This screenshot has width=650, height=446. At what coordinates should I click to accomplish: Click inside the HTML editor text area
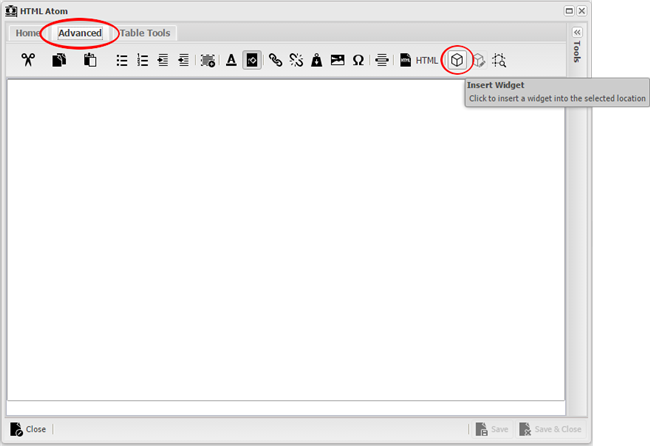(x=286, y=240)
